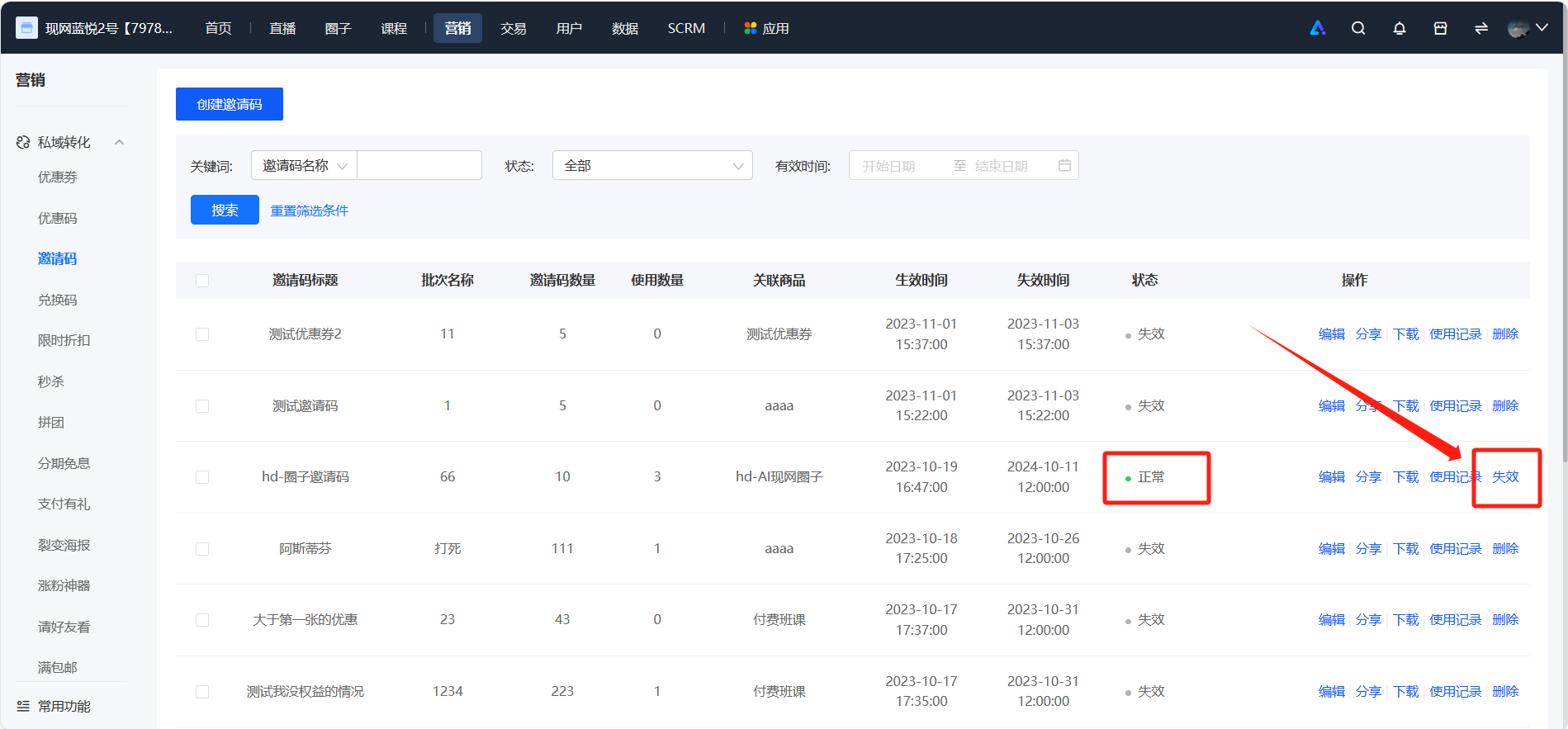Check the box for hd-圈子邀请码 row
Image resolution: width=1568 pixels, height=729 pixels.
[202, 477]
